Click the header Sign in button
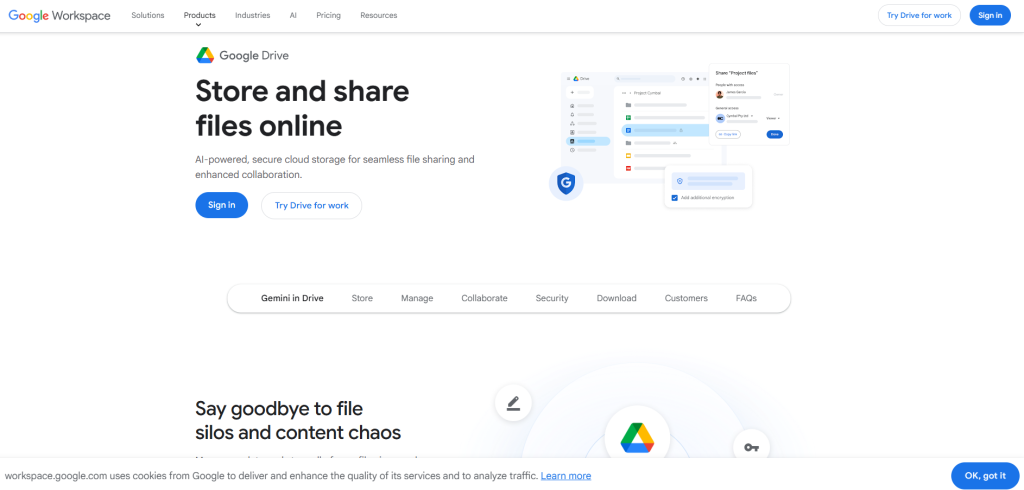1024x490 pixels. click(990, 16)
